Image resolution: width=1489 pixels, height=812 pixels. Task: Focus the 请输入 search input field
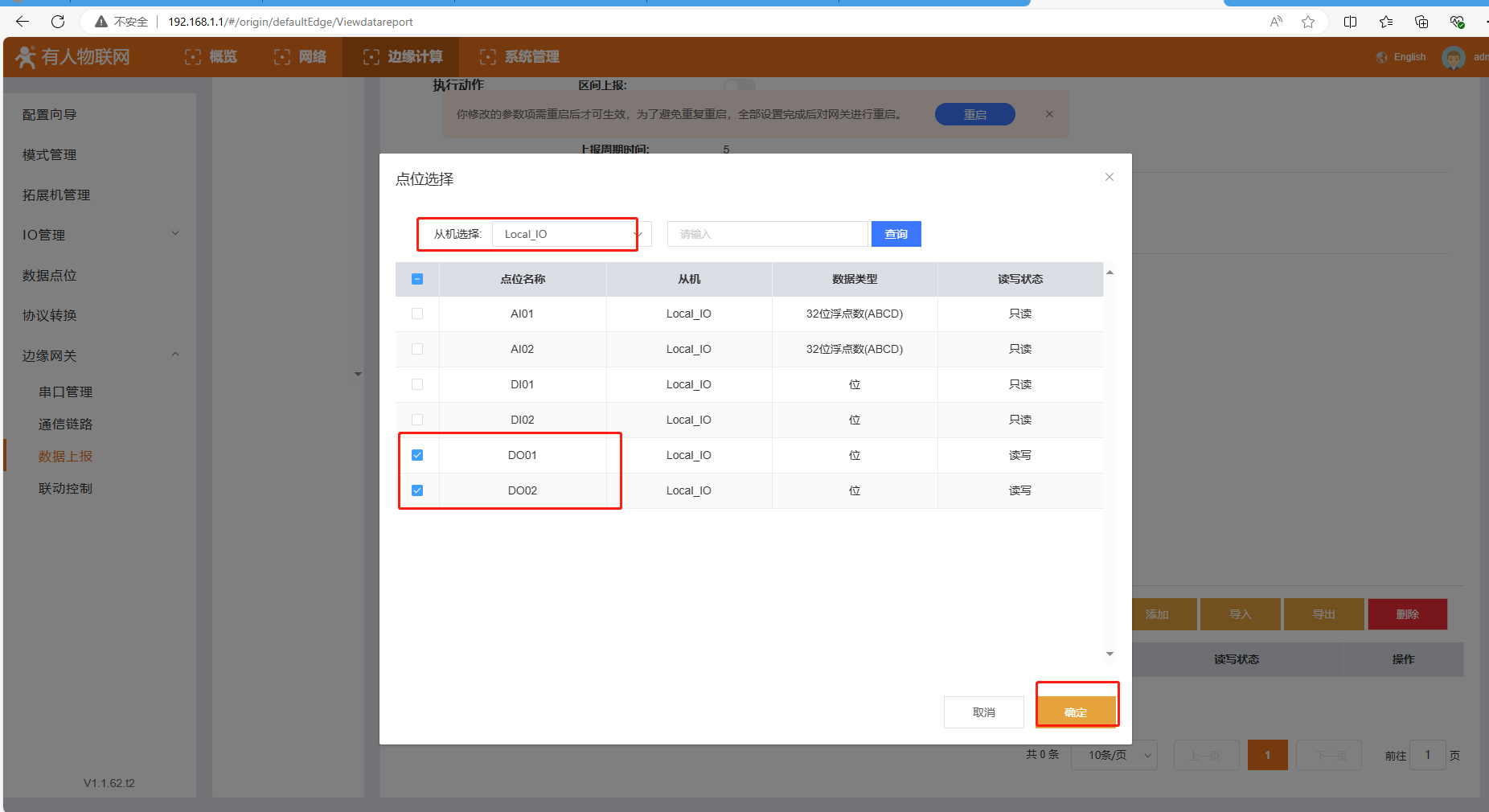pos(767,234)
